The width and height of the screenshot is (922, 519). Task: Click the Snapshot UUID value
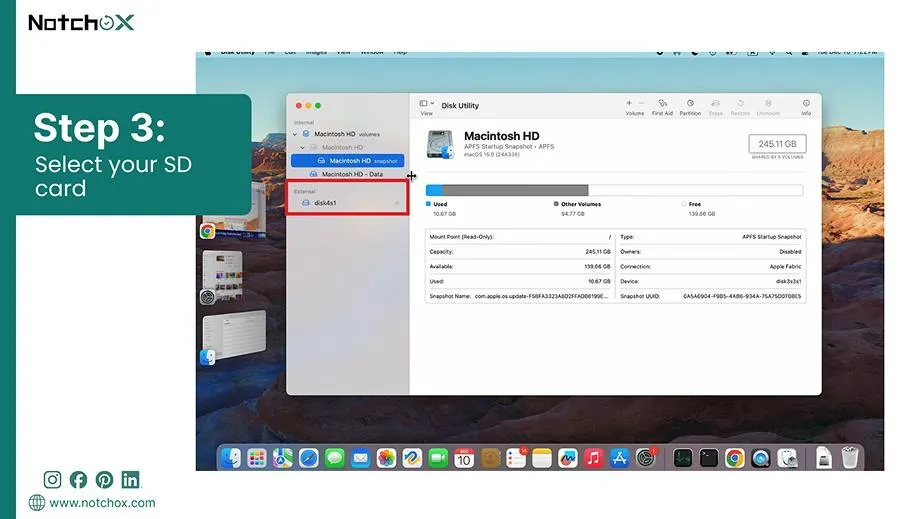(742, 297)
